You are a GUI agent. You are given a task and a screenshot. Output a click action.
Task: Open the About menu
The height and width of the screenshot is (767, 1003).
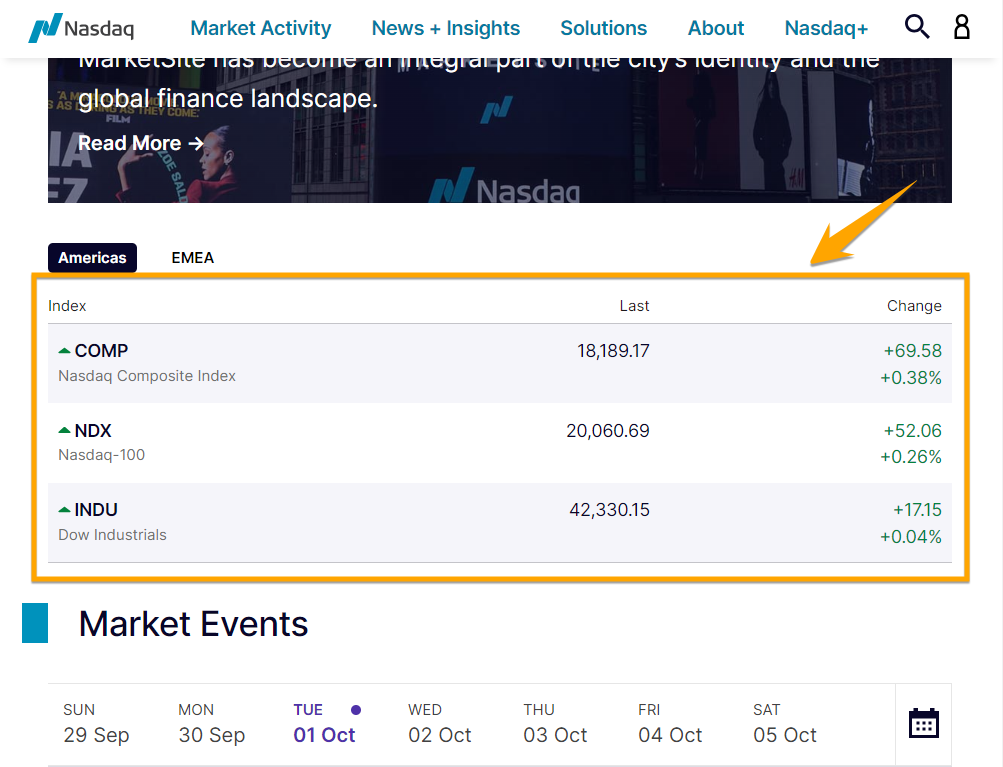coord(716,28)
